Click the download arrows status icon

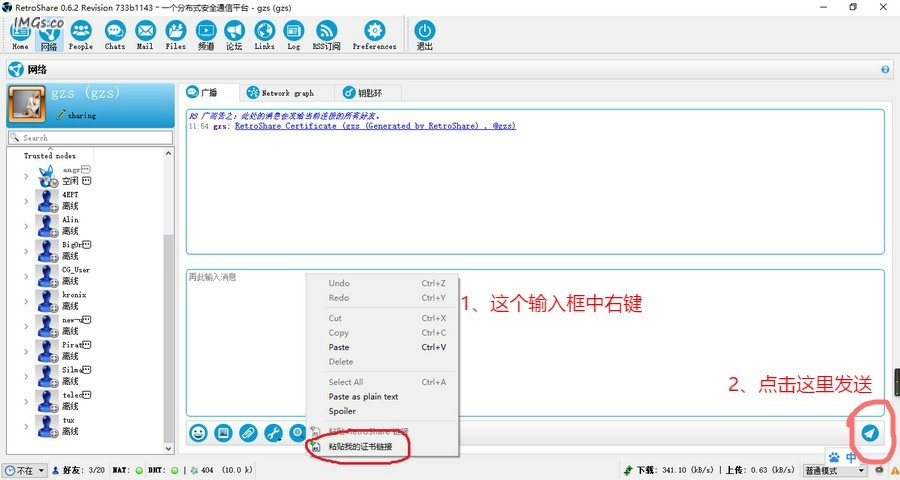pos(629,470)
